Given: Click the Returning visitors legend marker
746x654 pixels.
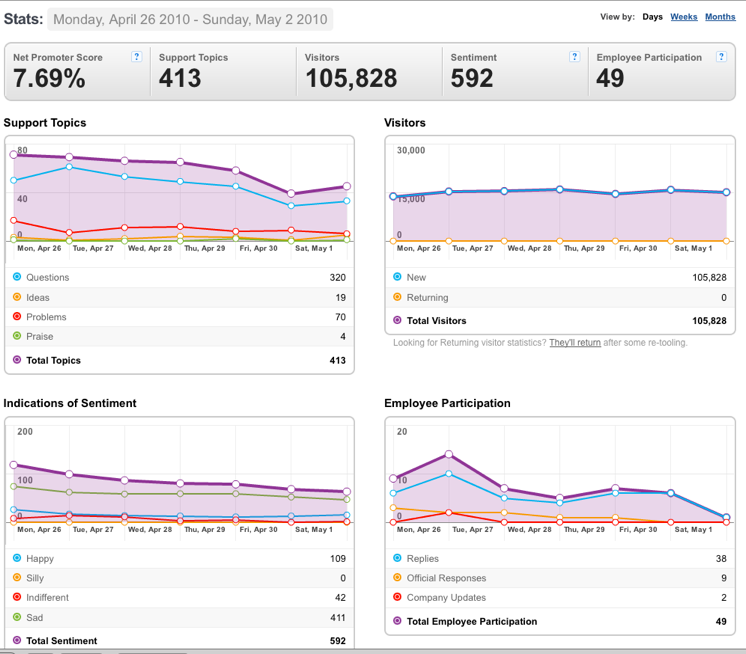Looking at the screenshot, I should [397, 297].
